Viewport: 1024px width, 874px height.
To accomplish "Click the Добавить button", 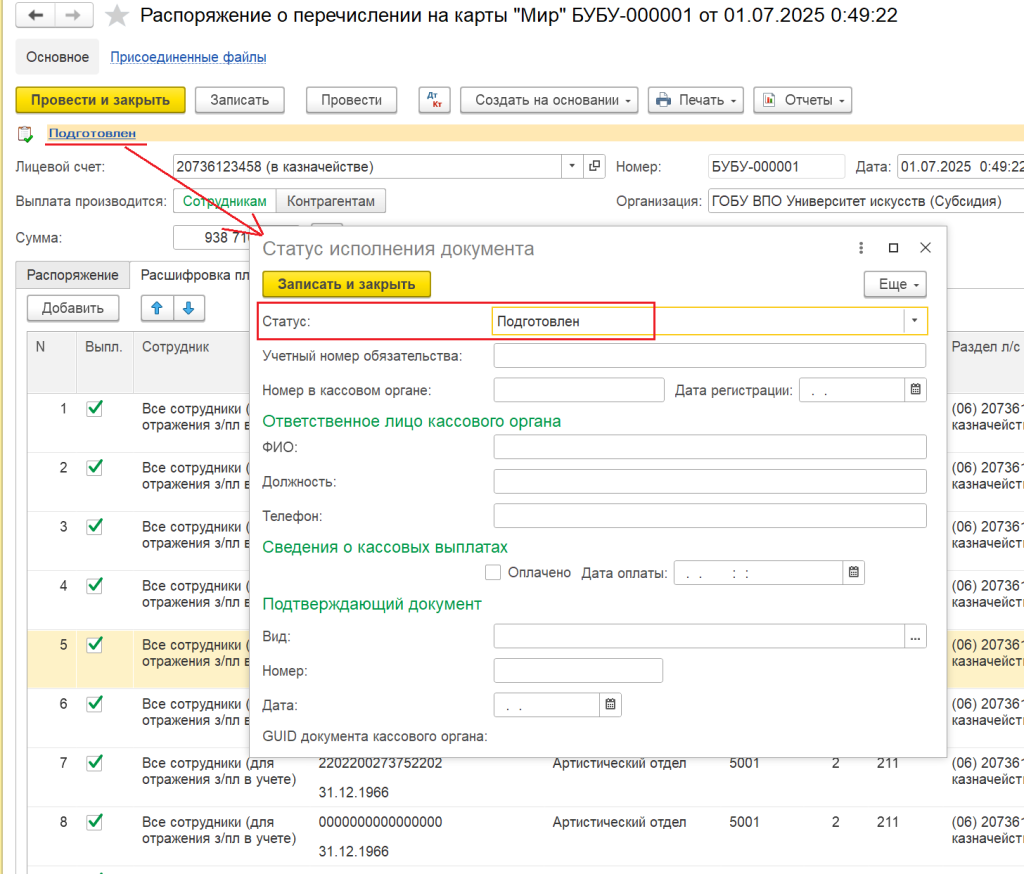I will [73, 308].
